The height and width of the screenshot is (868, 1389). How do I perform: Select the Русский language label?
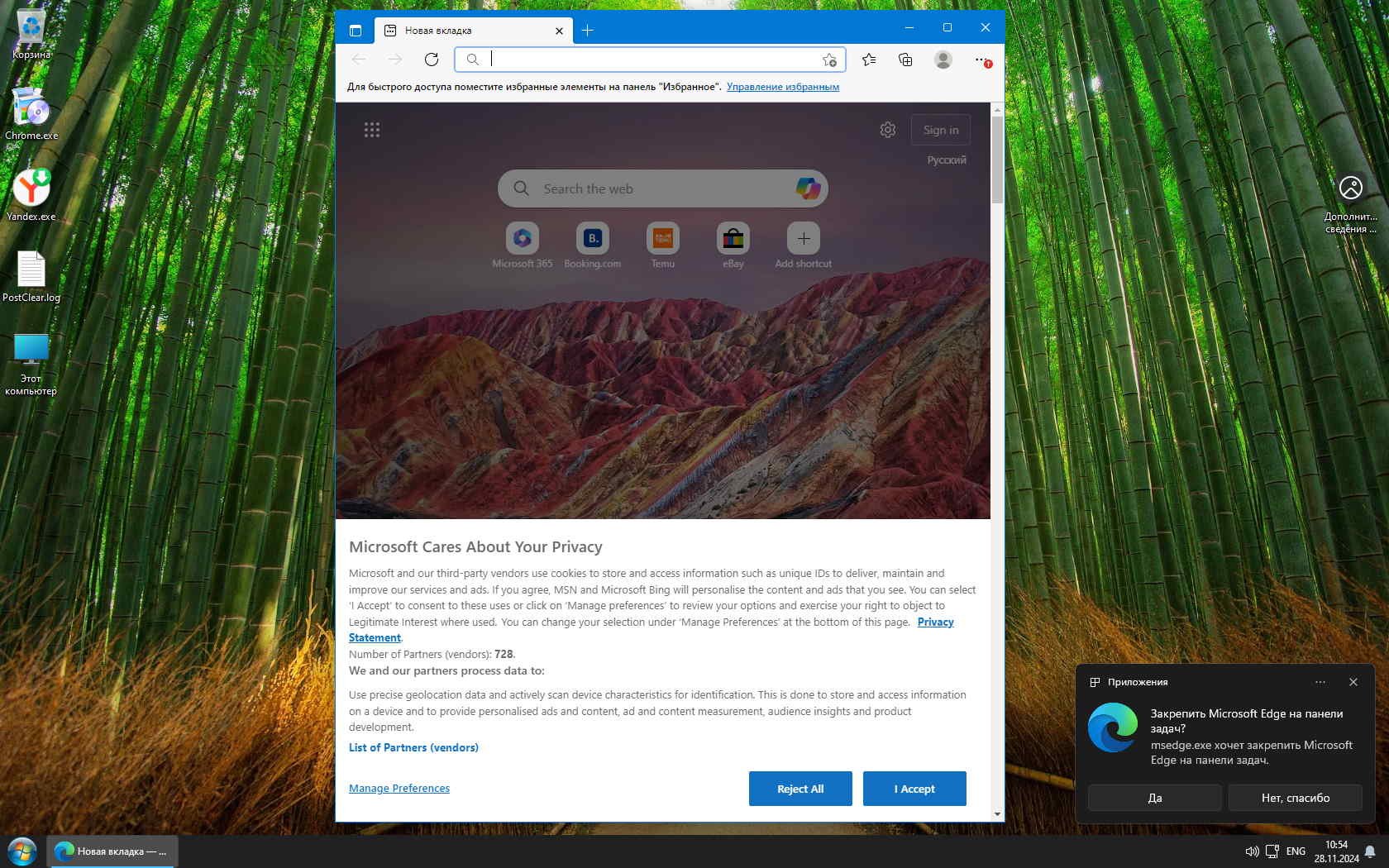(x=947, y=160)
